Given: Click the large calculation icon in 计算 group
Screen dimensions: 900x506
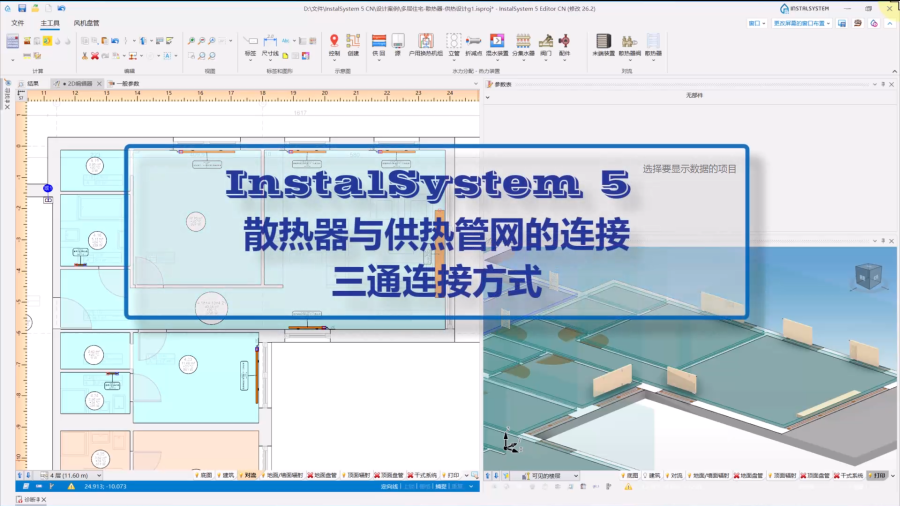Looking at the screenshot, I should click(x=13, y=41).
